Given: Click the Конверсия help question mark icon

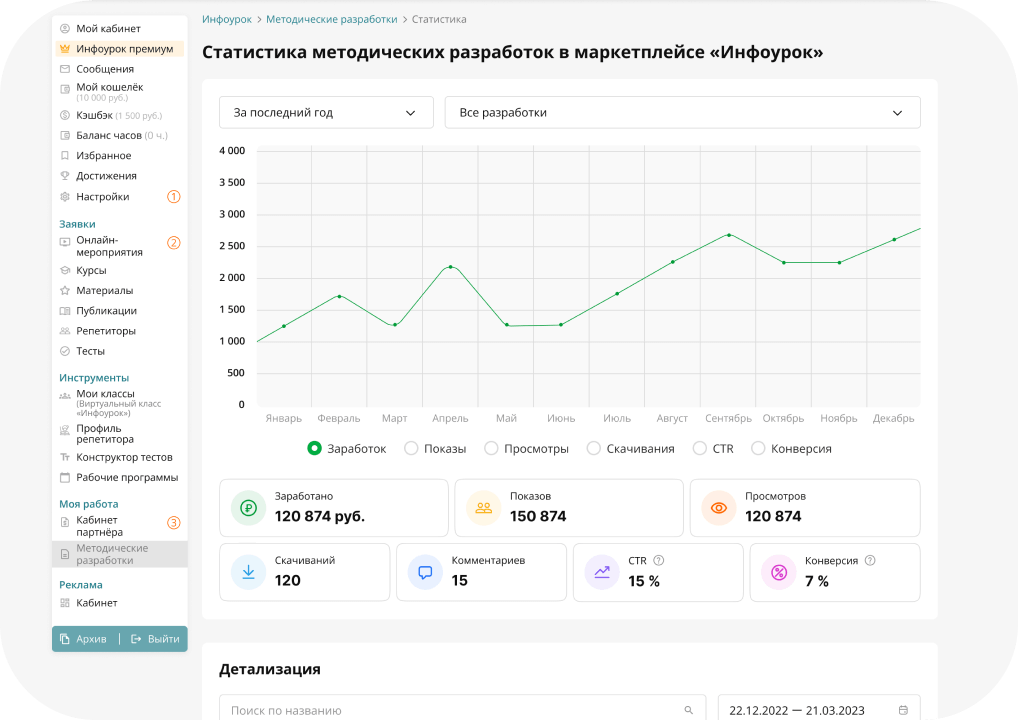Looking at the screenshot, I should click(x=870, y=561).
